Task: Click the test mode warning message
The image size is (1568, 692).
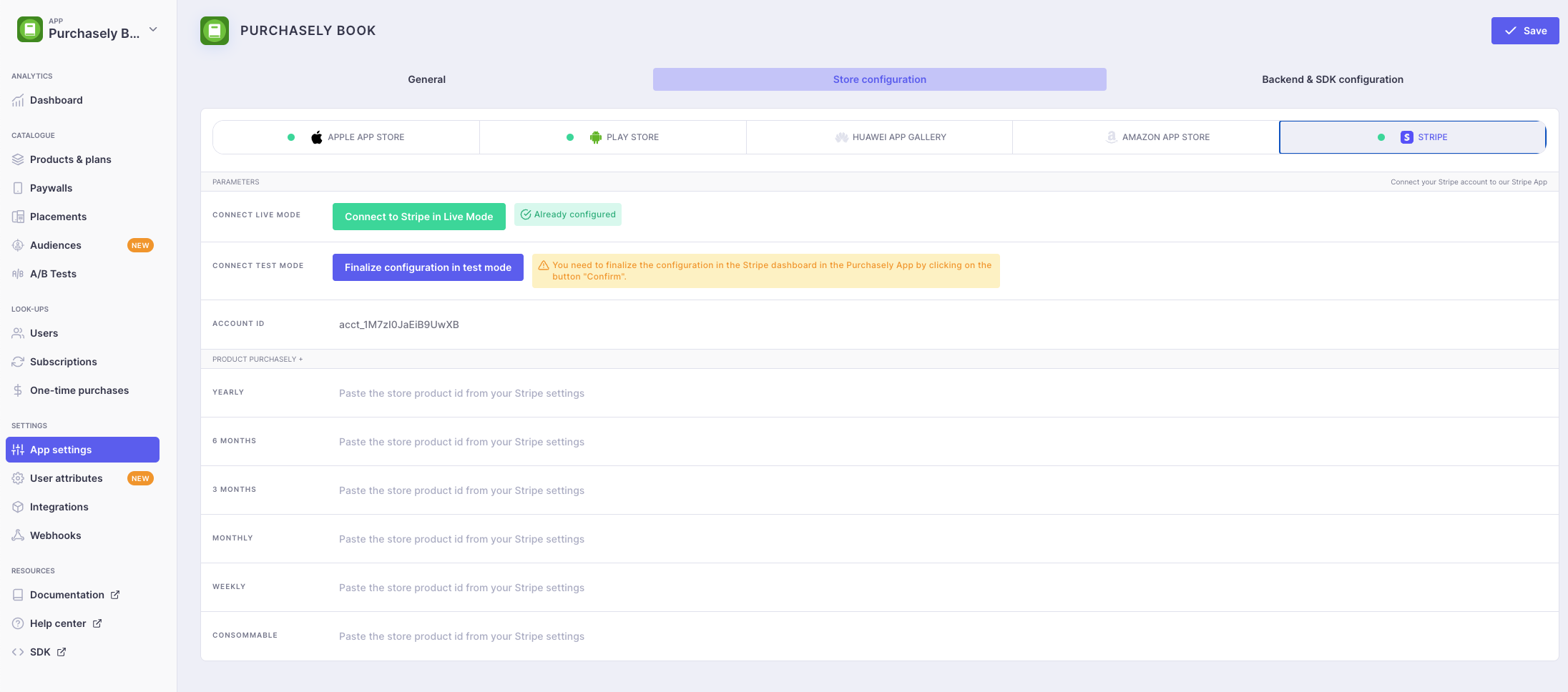Action: [x=766, y=271]
